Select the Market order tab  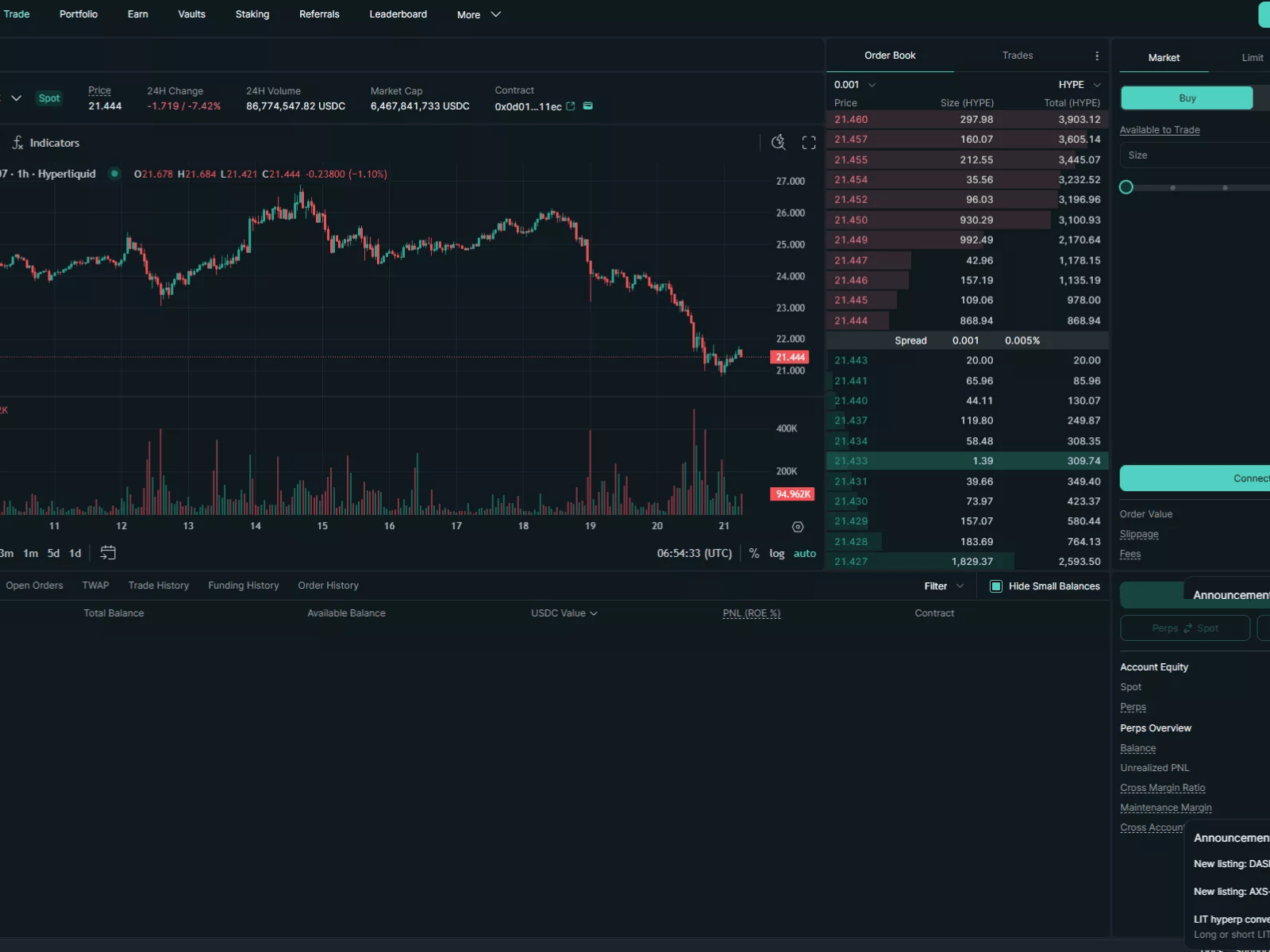pos(1164,58)
